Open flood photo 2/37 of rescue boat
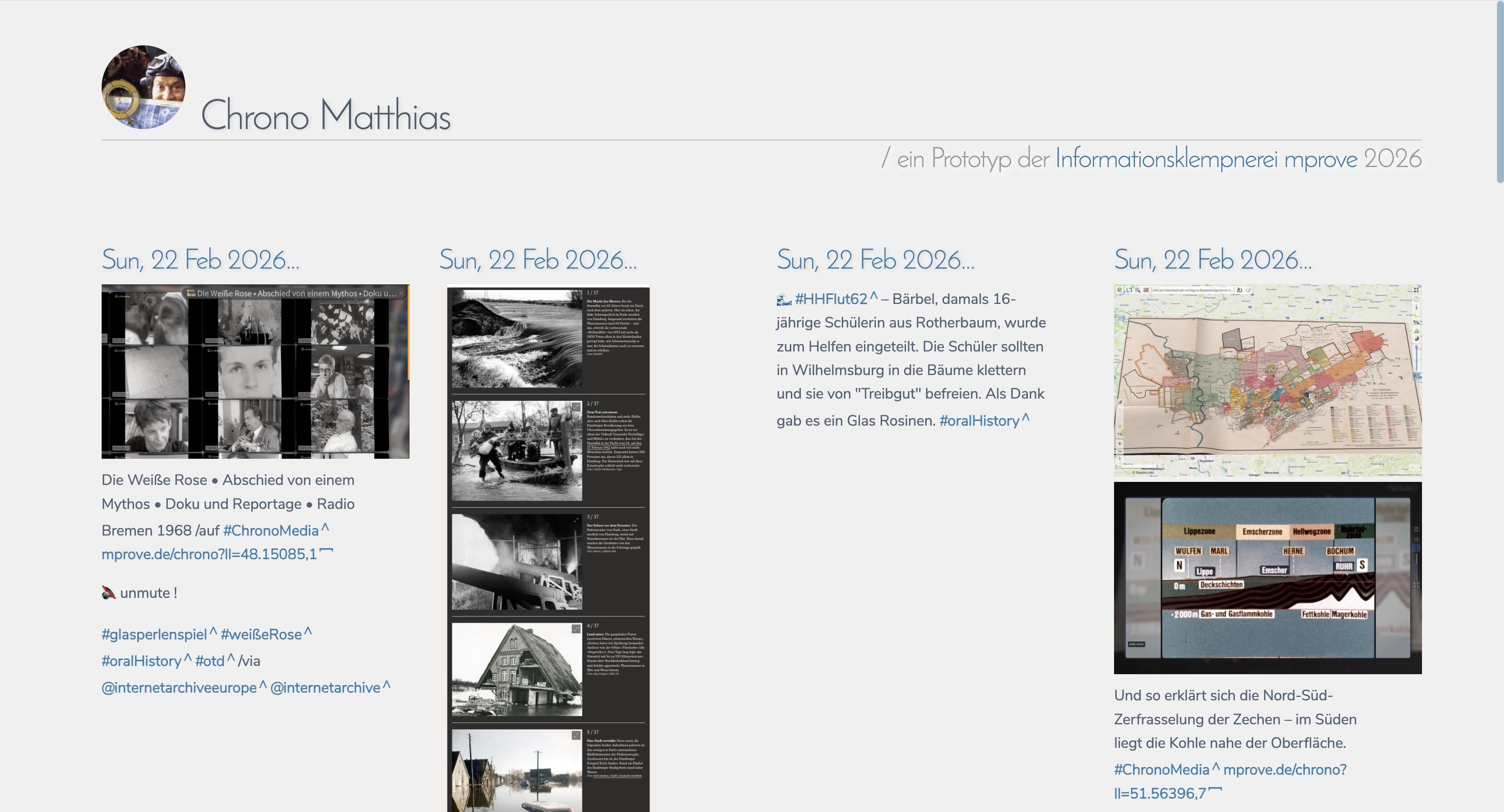Viewport: 1504px width, 812px height. click(x=517, y=450)
